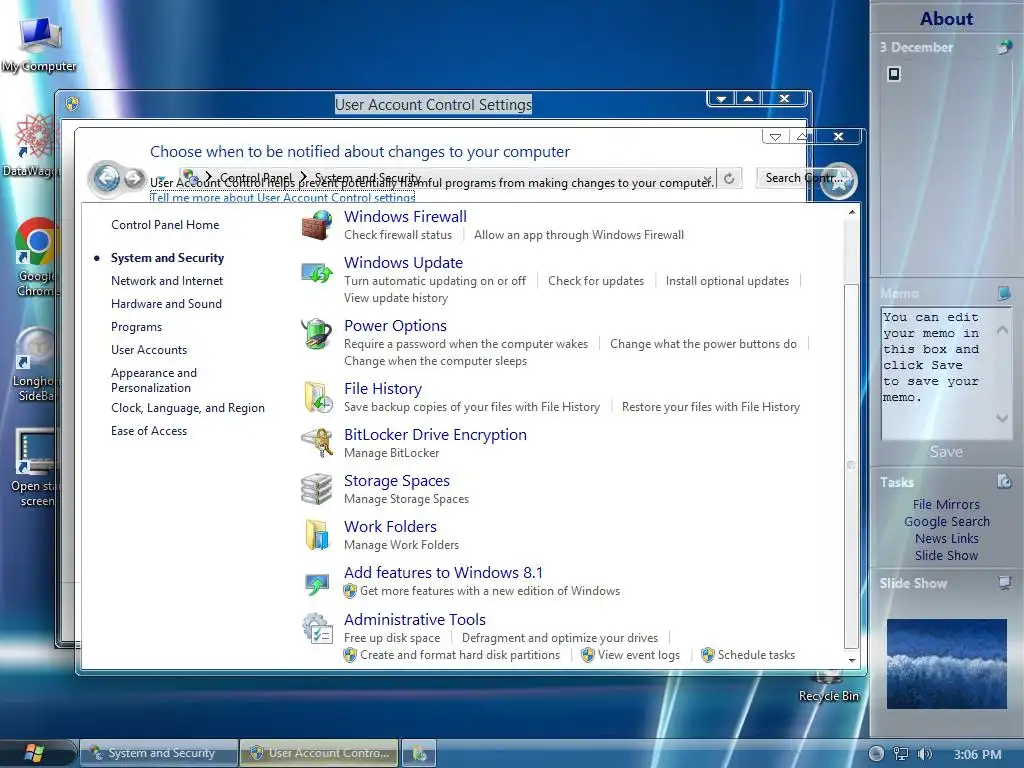Screen dimensions: 1024x768
Task: Click the View event logs link
Action: tap(639, 655)
